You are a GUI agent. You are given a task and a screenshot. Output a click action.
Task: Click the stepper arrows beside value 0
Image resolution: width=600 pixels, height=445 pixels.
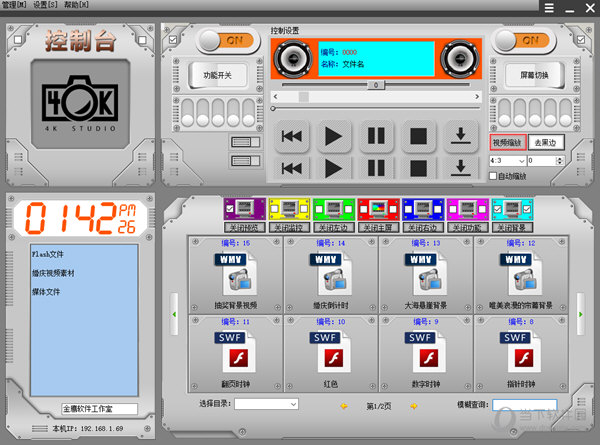(559, 161)
